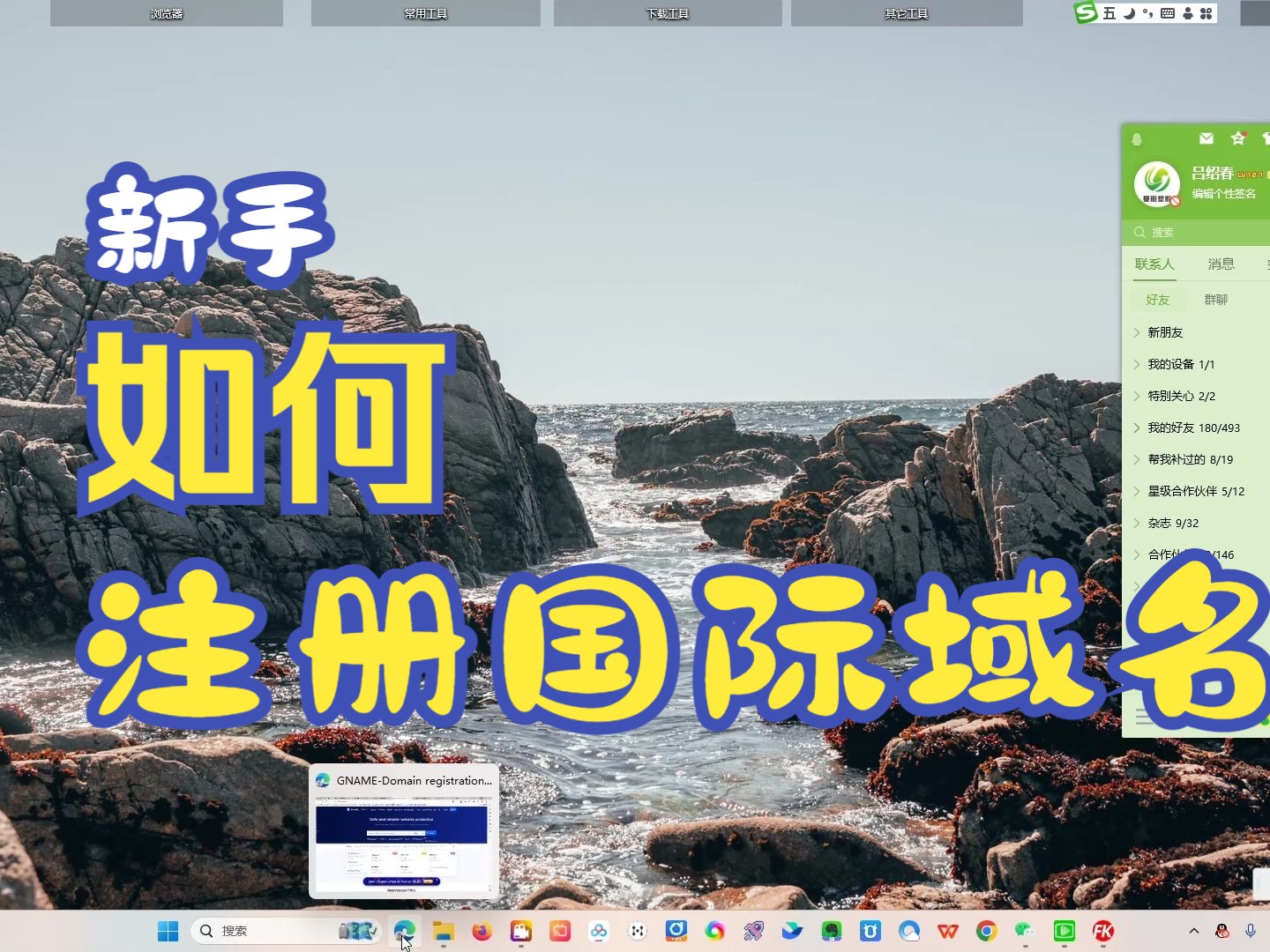The width and height of the screenshot is (1270, 952).
Task: Open the QQ mail envelope icon
Action: tap(1206, 138)
